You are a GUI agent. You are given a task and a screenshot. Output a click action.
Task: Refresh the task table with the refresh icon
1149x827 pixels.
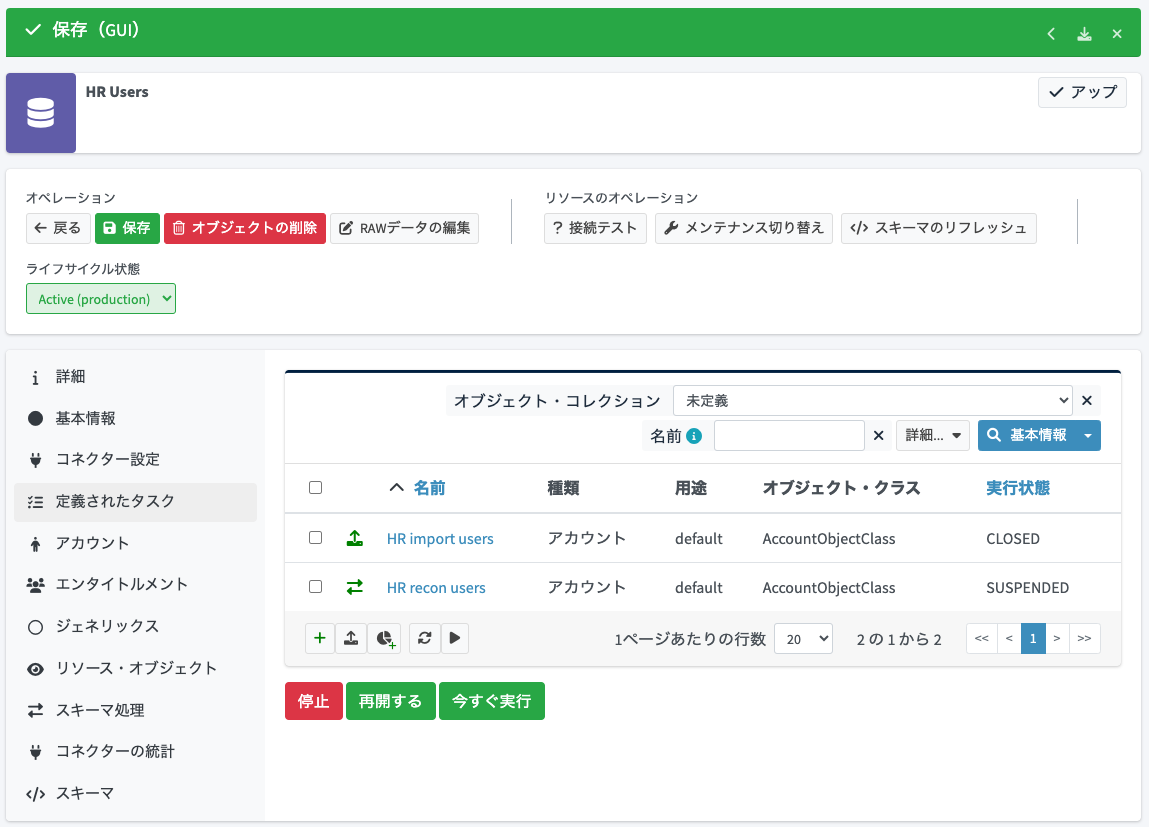coord(424,638)
